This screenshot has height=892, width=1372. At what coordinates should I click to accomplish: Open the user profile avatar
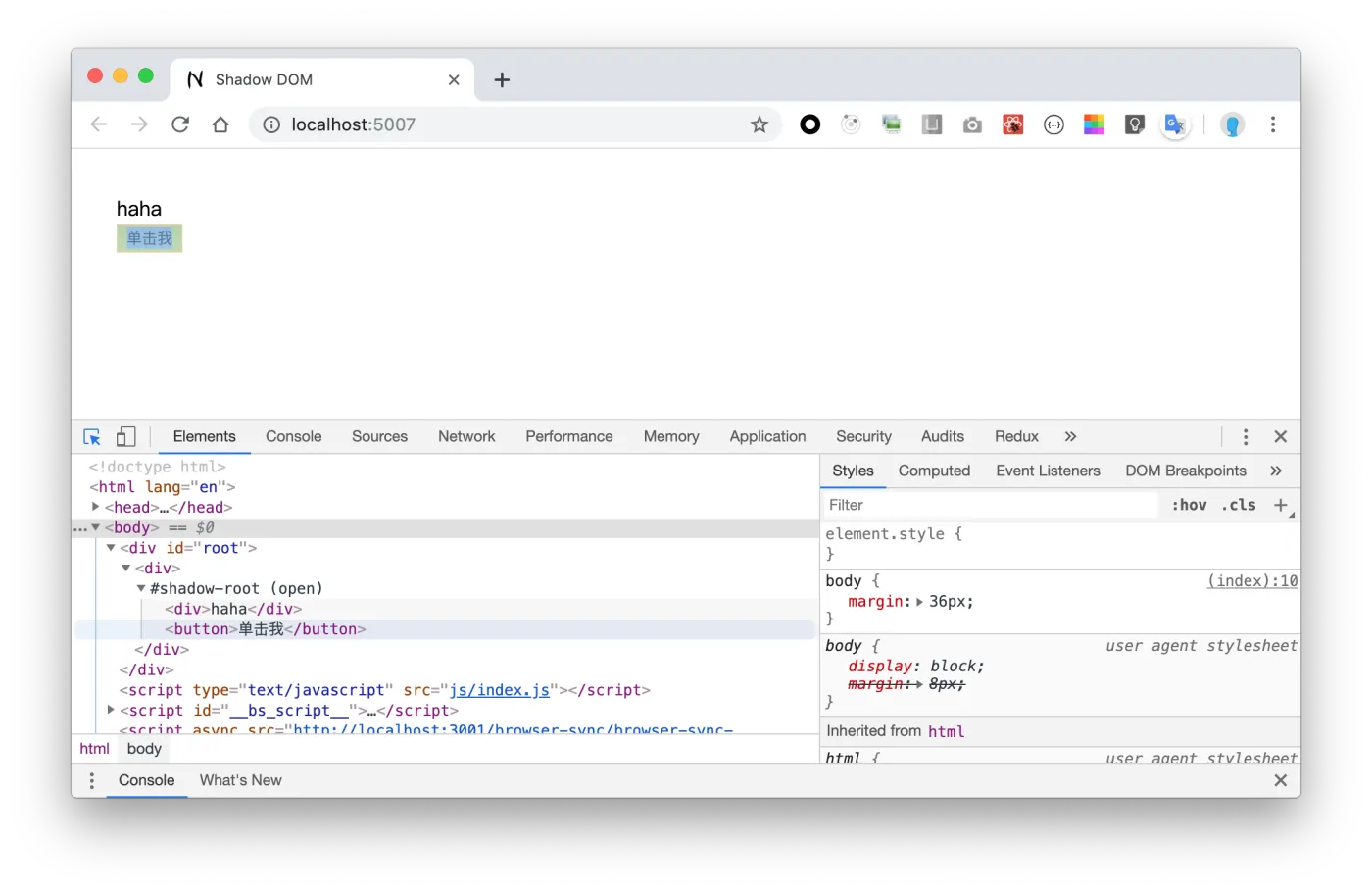click(1233, 124)
